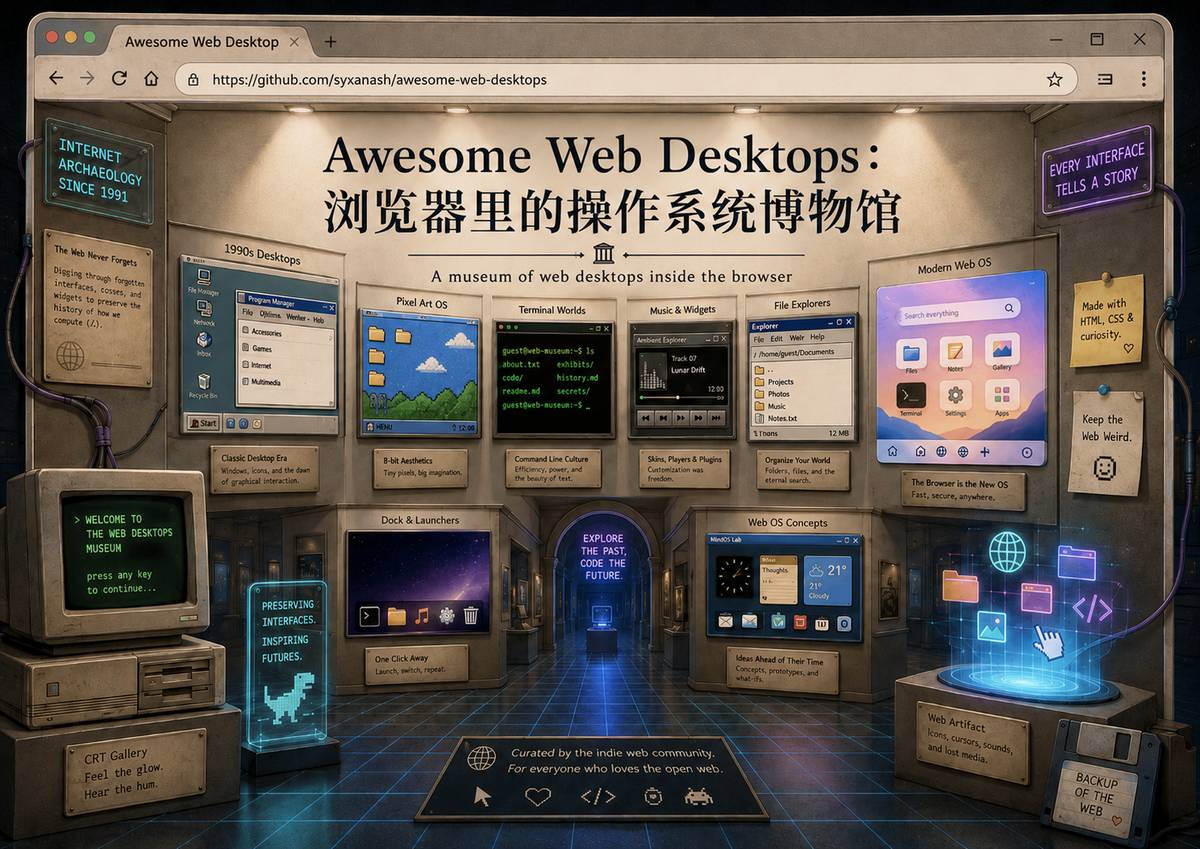The image size is (1200, 849).
Task: Click the plus icon in Modern Web OS dock
Action: pos(985,452)
